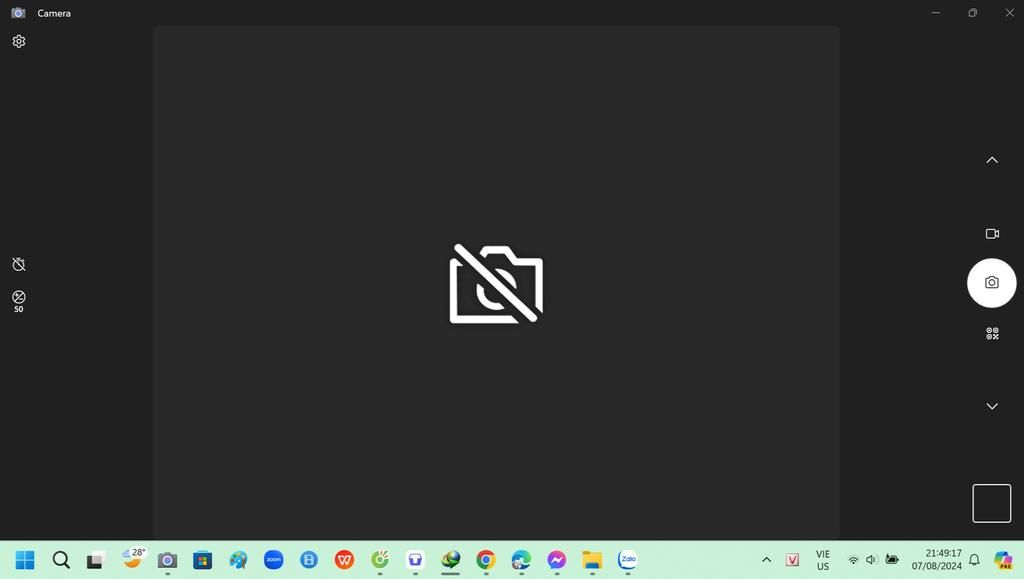This screenshot has height=579, width=1024.
Task: Open taskbar Search
Action: pos(61,560)
